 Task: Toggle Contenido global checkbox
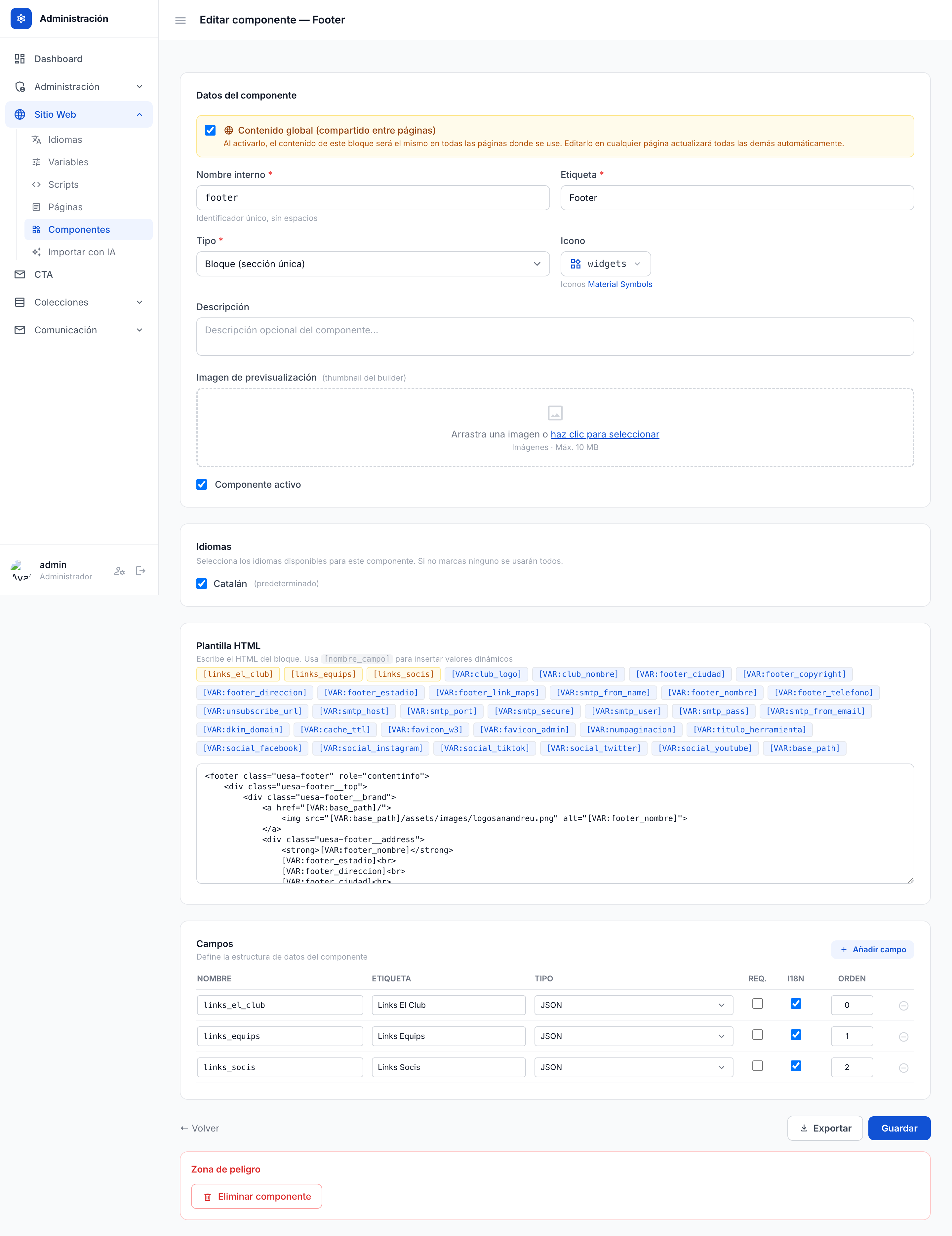(x=211, y=130)
